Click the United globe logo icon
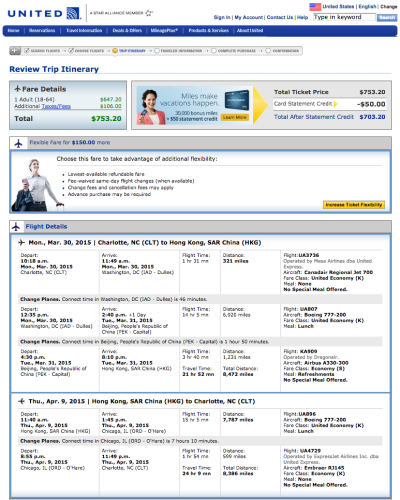Viewport: 400px width, 500px height. click(x=74, y=13)
